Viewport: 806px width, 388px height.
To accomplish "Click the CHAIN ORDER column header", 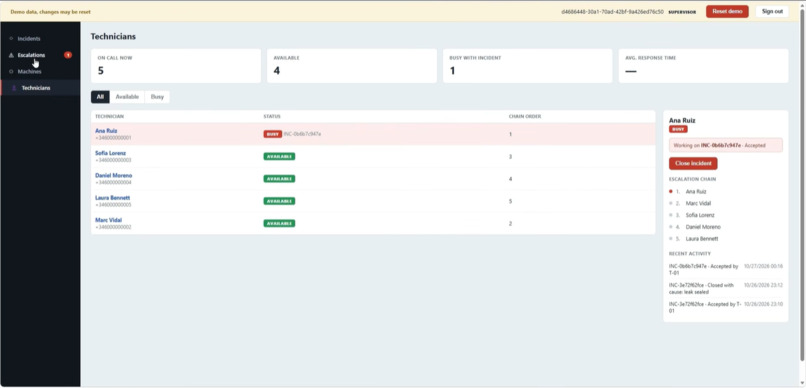I will (524, 117).
